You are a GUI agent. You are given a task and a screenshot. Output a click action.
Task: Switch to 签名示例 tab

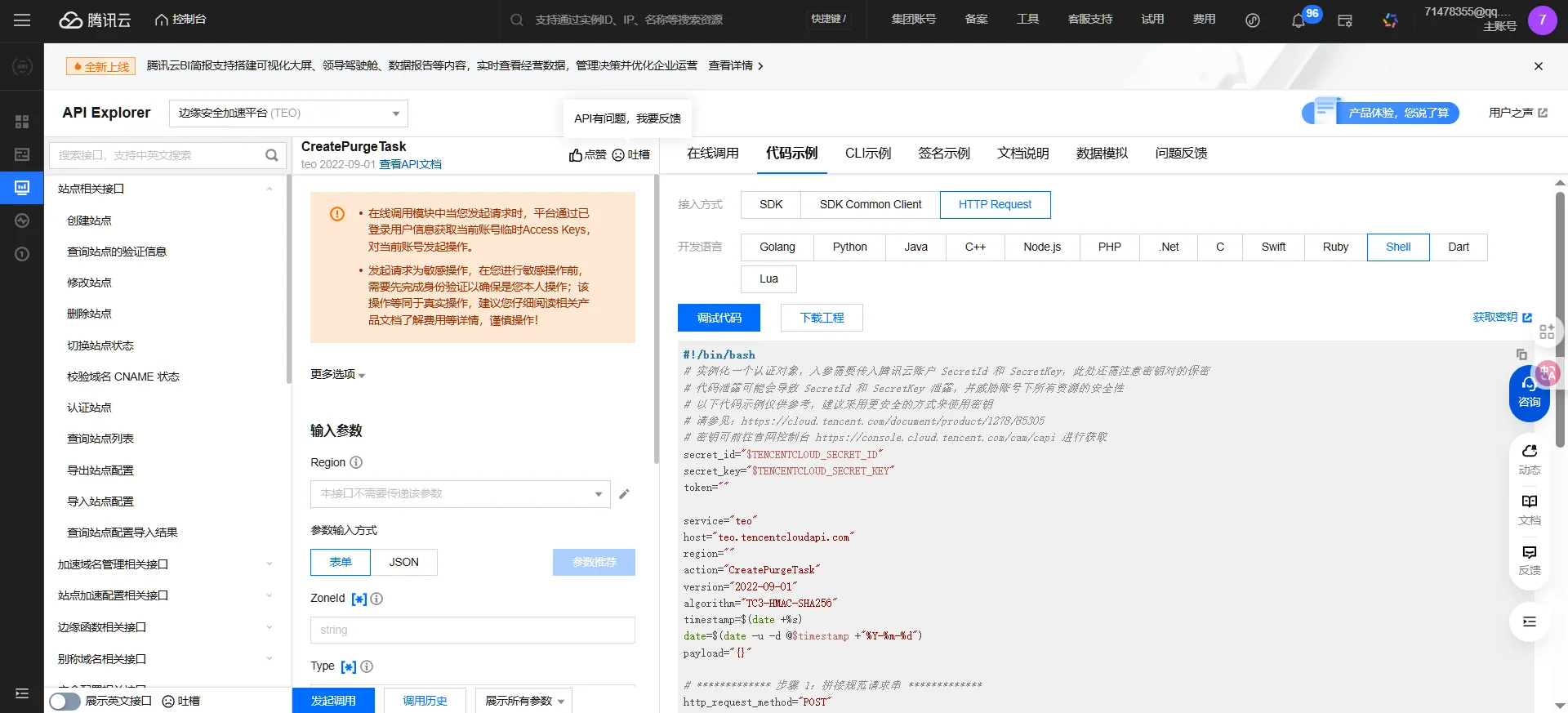(x=944, y=154)
